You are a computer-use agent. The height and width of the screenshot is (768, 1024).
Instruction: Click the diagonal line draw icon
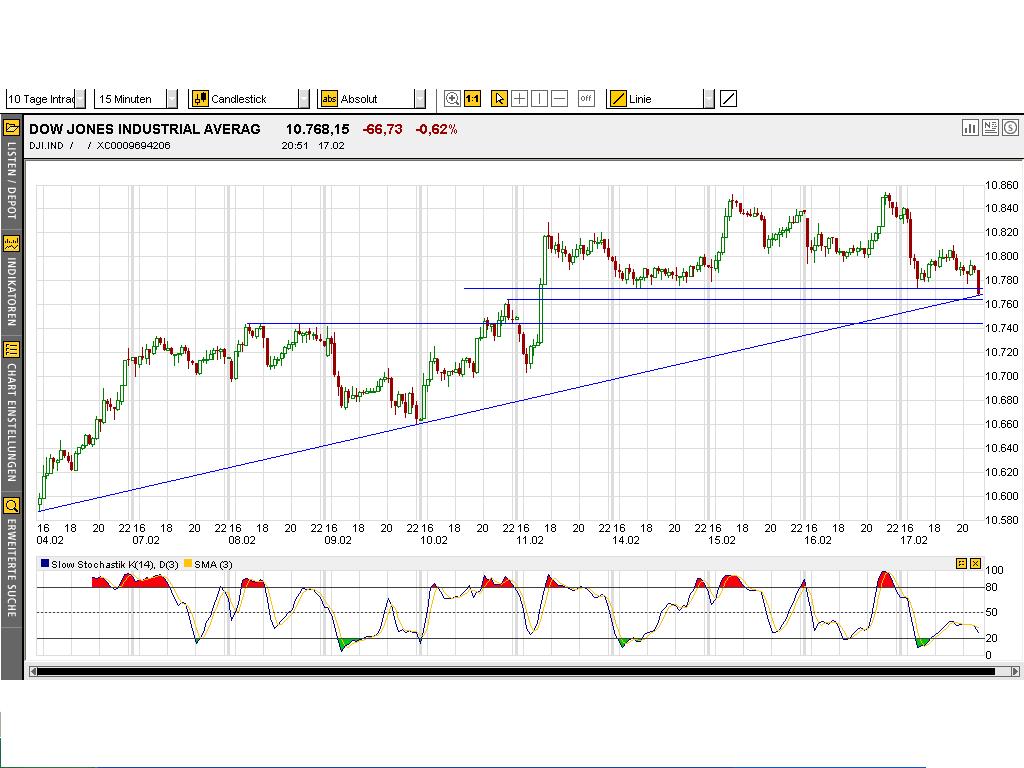point(729,99)
